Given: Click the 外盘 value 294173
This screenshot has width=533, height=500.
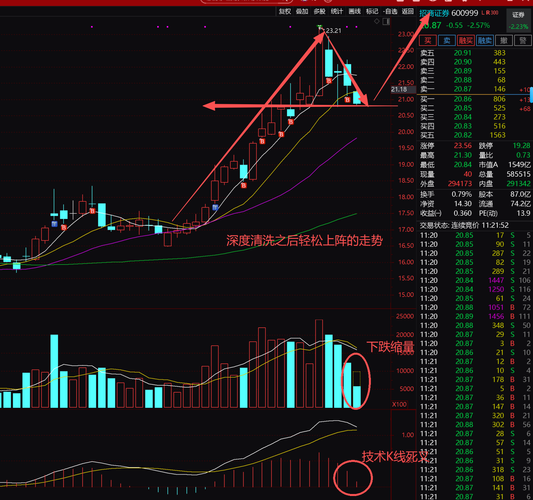Looking at the screenshot, I should [460, 184].
